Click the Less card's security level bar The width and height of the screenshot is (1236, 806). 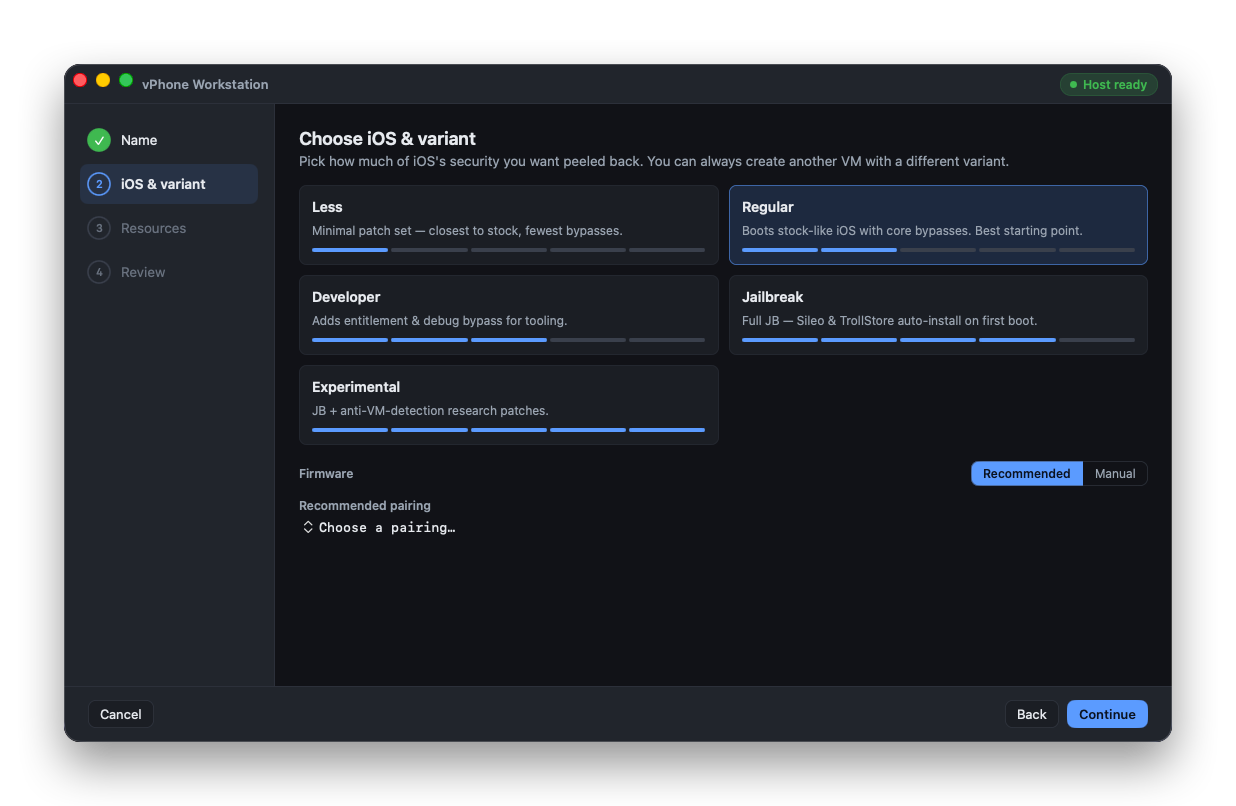pos(508,250)
